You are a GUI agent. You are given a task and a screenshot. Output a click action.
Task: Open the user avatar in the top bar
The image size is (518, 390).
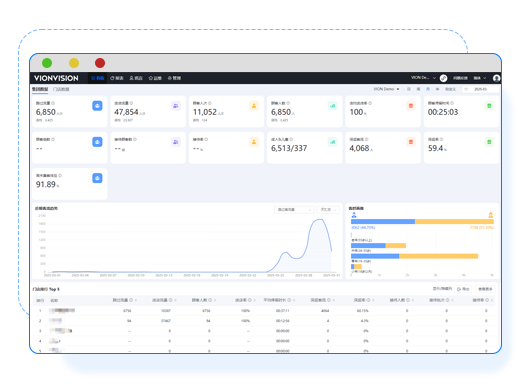[x=496, y=78]
